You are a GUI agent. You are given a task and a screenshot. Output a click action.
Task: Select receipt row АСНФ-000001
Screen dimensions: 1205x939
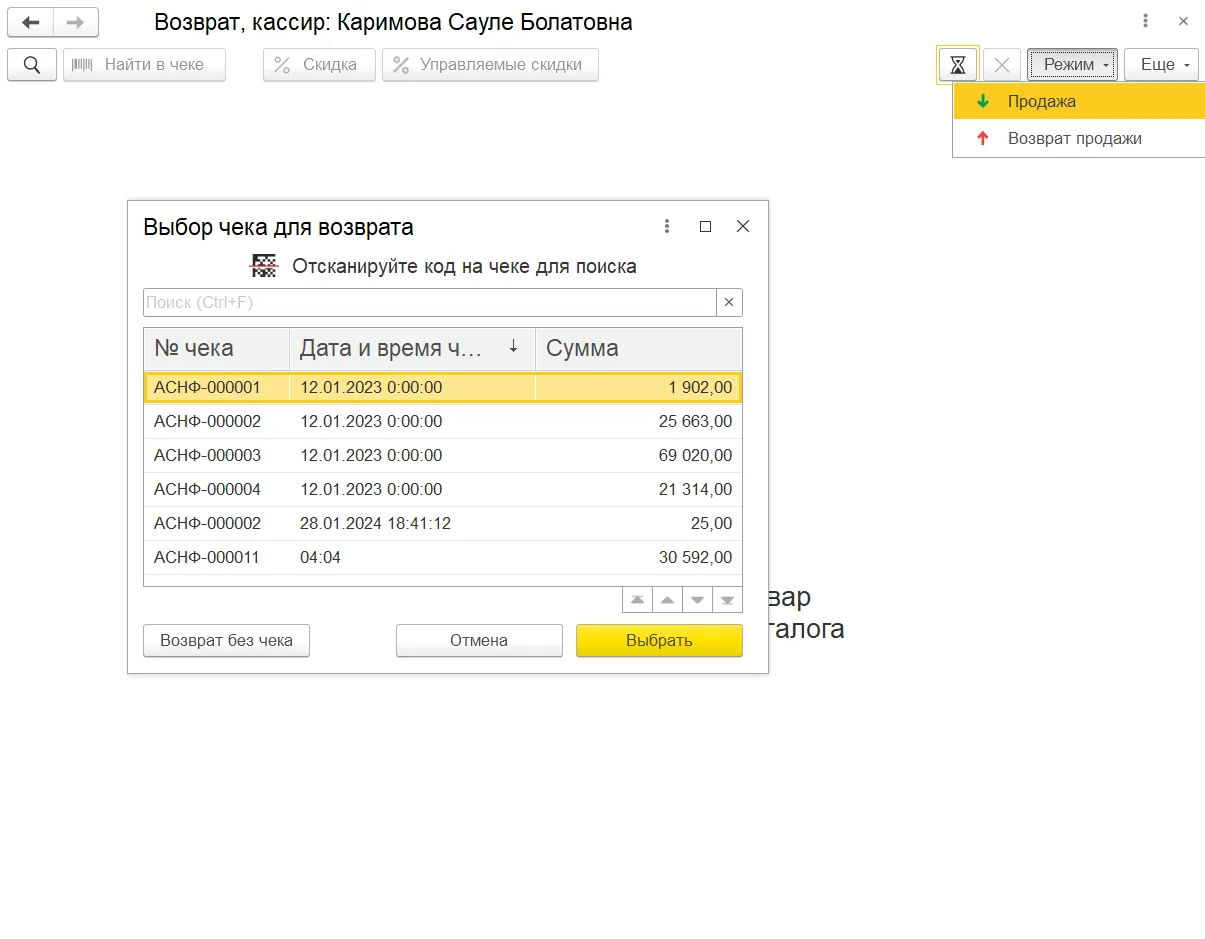(443, 387)
